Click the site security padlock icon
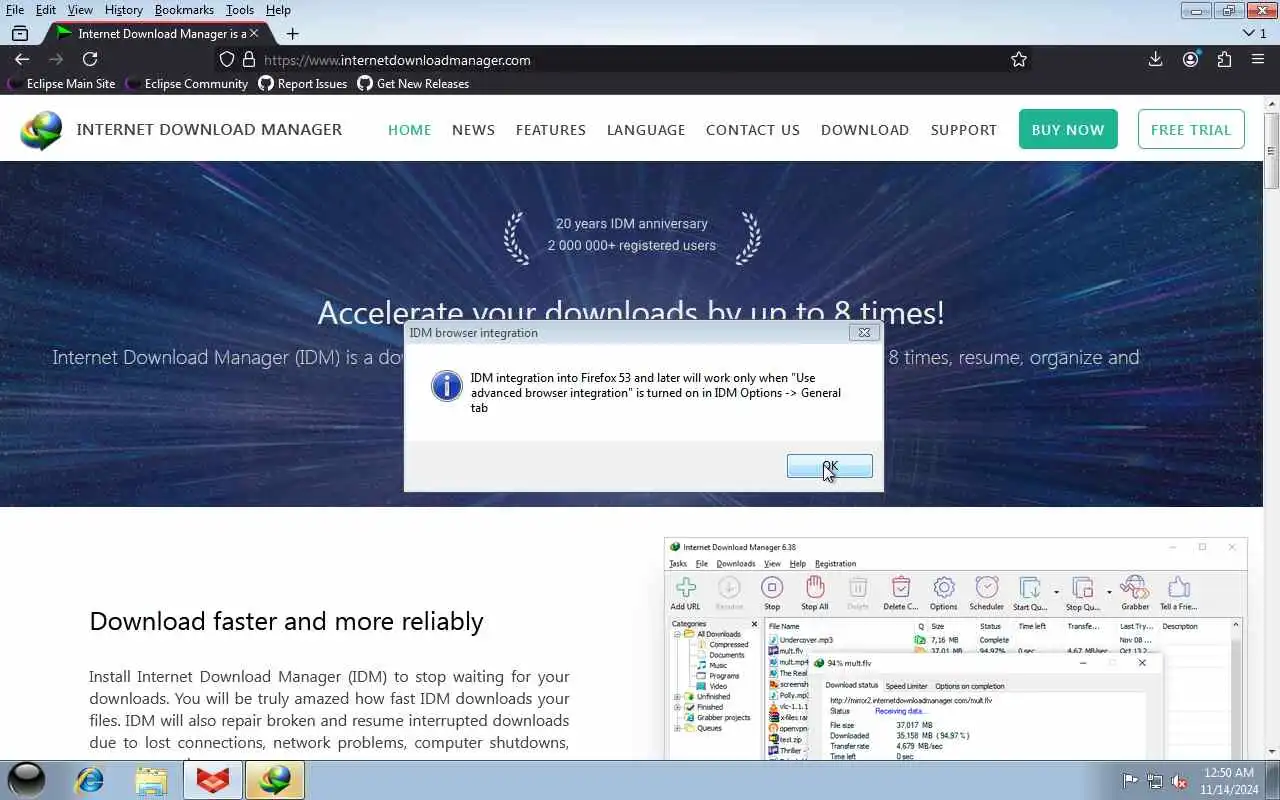This screenshot has width=1280, height=800. click(249, 60)
